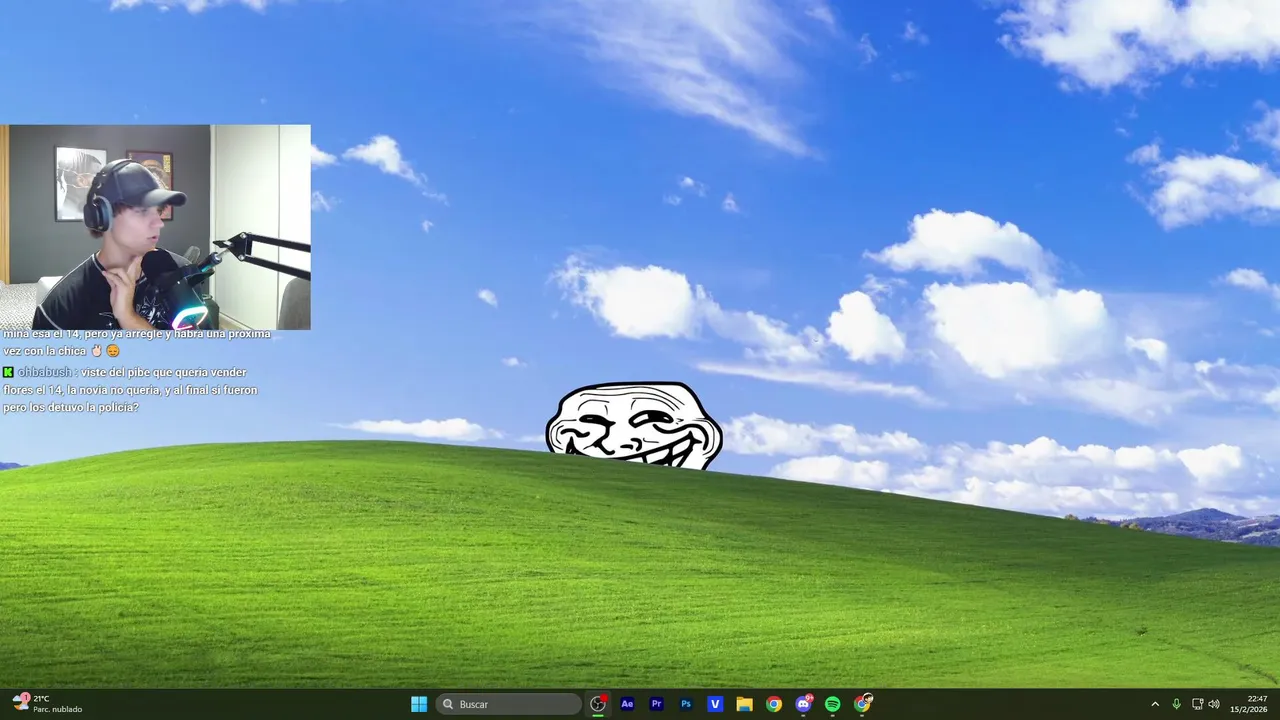Screen dimensions: 1280x720
Task: Open Discord with notification badge
Action: coord(803,704)
